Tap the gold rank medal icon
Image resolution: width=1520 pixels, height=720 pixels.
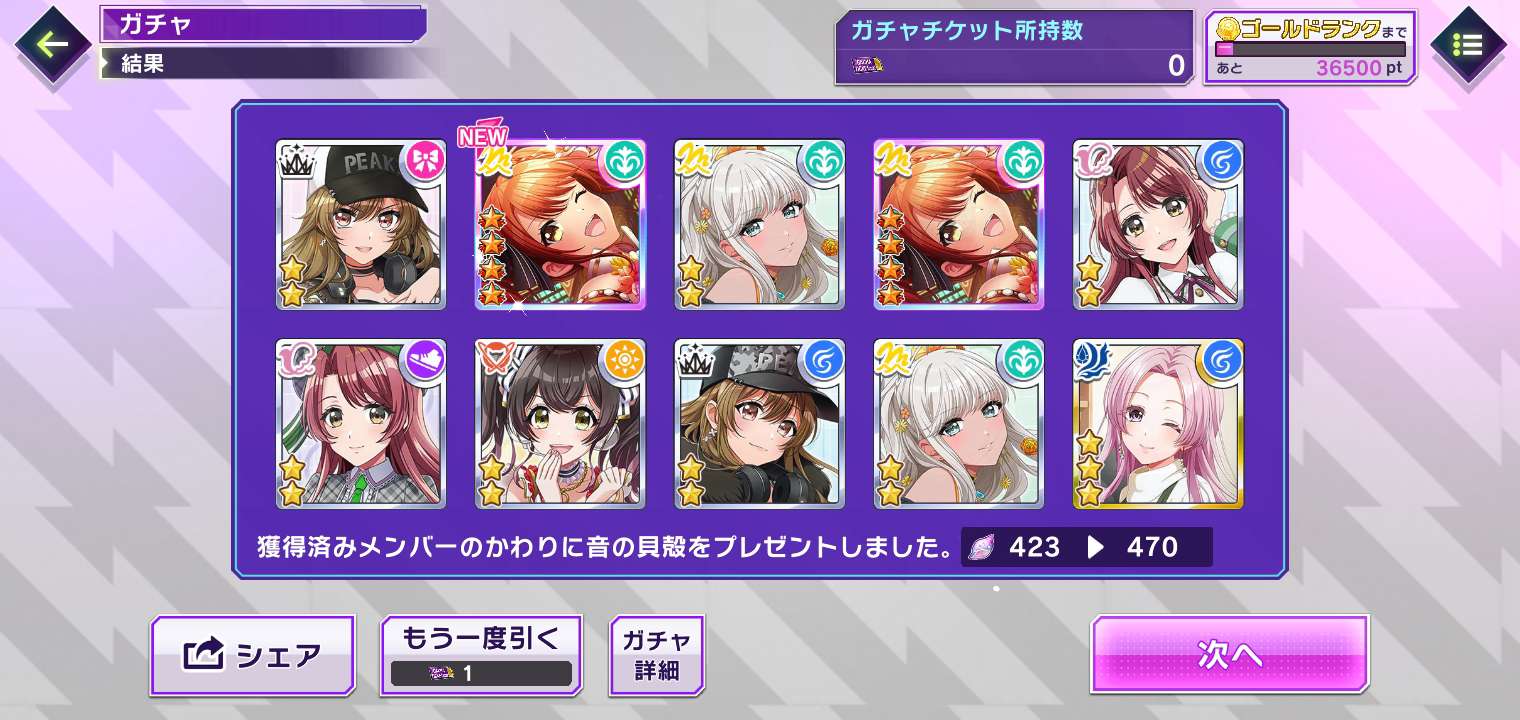(x=1226, y=28)
